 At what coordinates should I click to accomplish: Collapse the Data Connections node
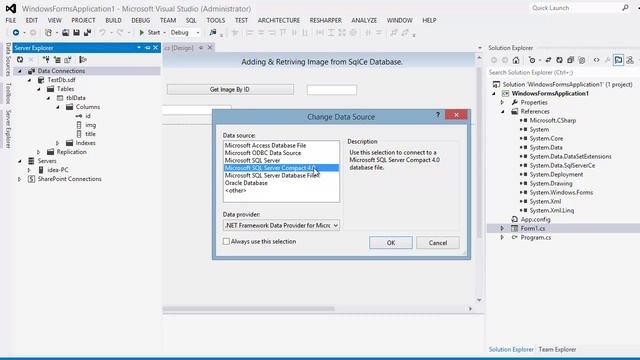pos(20,71)
